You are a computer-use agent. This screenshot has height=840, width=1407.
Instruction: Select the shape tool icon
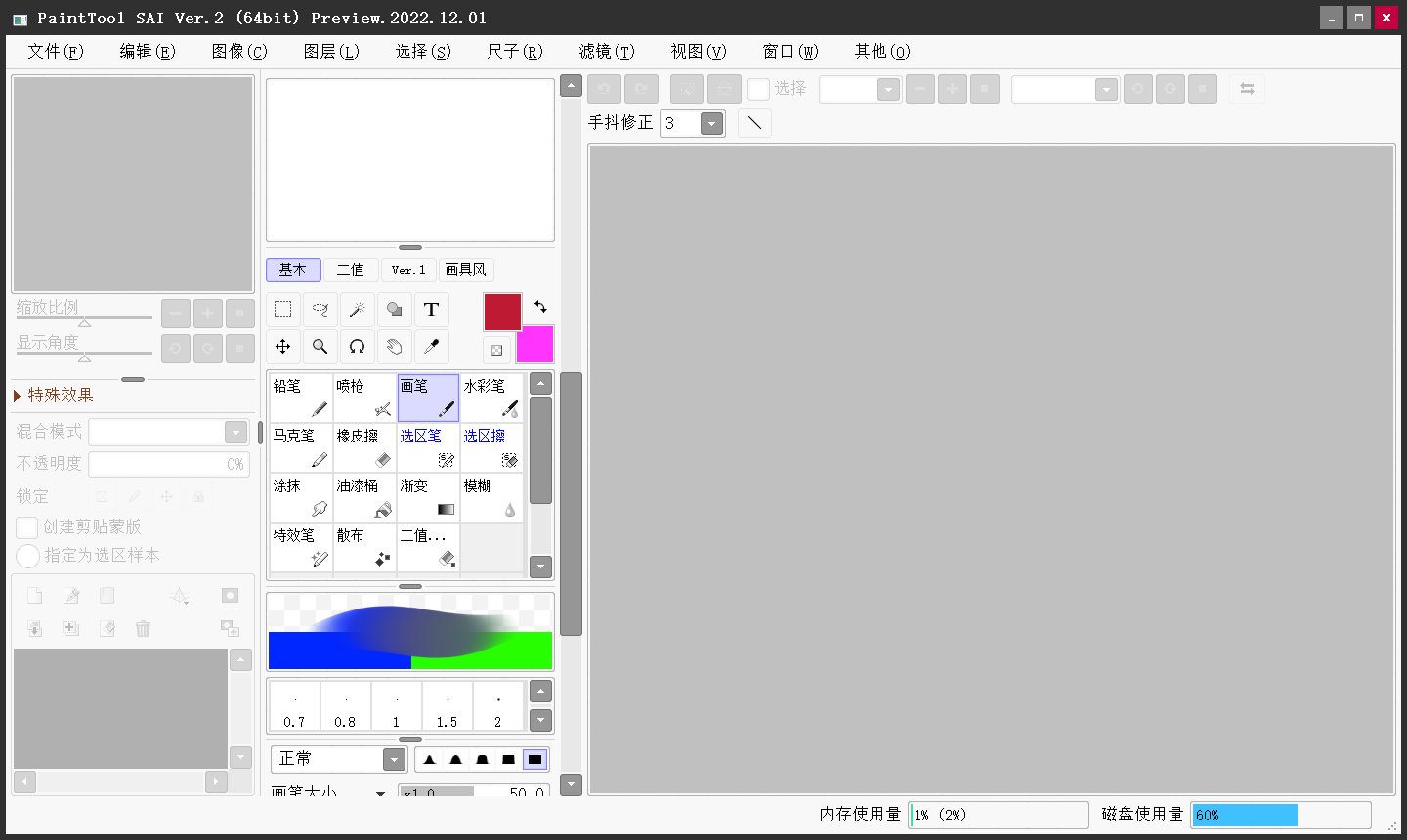pos(394,310)
